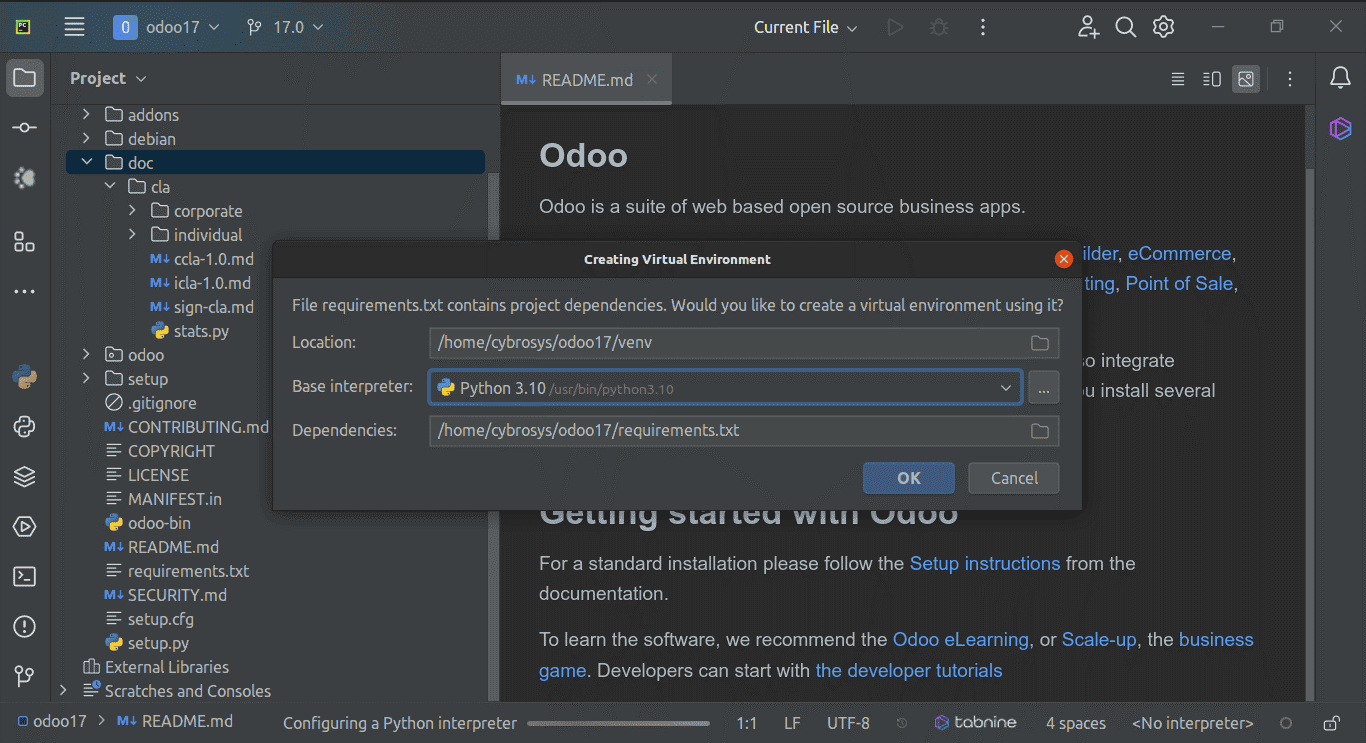Switch markdown to preview-only view
Screen dimensions: 1366x743
pyautogui.click(x=1246, y=79)
